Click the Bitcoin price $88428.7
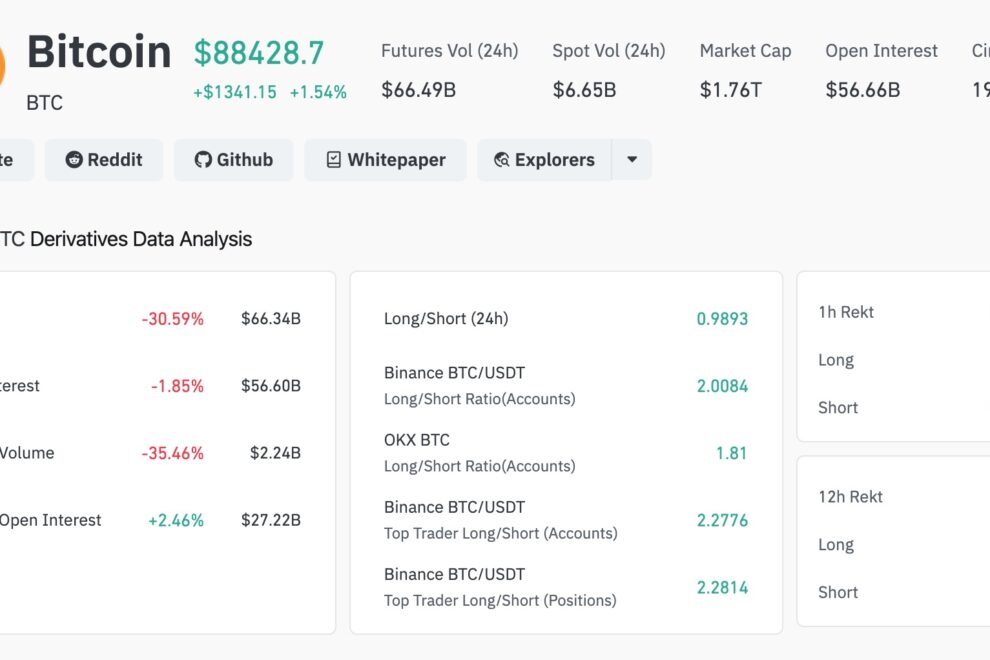Screen dimensions: 990x660 point(260,53)
